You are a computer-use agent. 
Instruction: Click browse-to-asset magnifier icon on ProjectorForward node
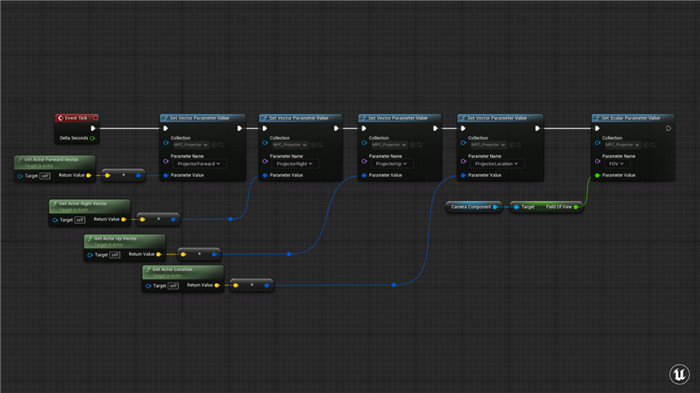(x=221, y=145)
